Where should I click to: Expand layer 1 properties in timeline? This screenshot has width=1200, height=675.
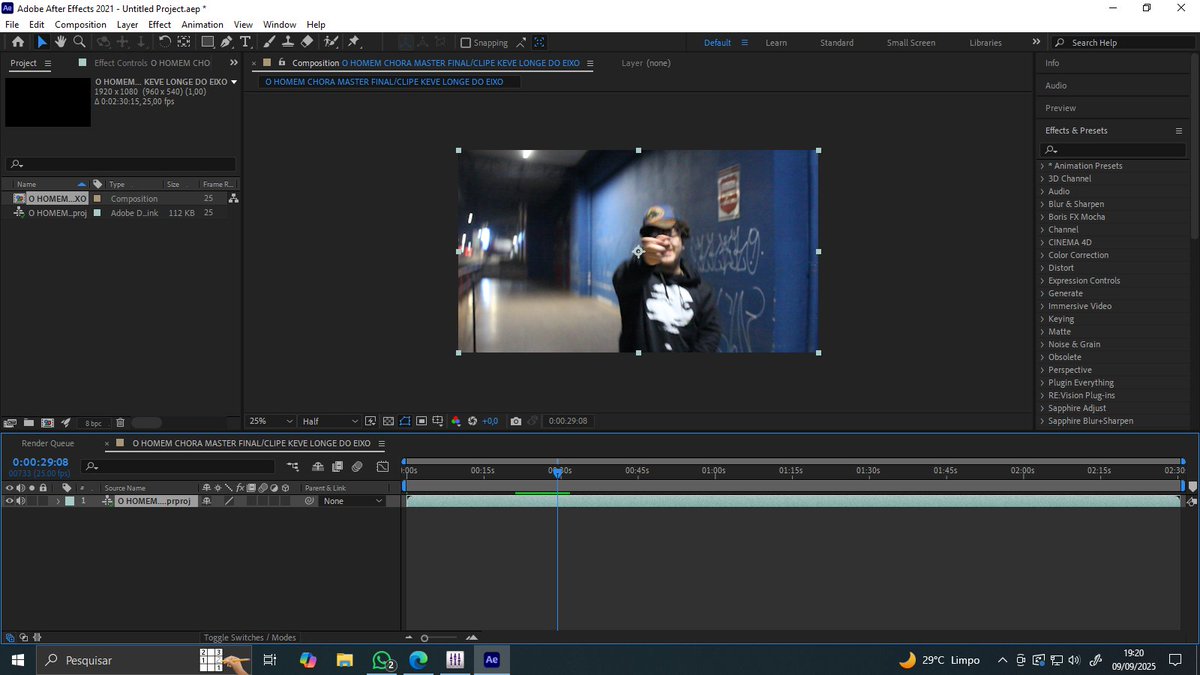click(58, 501)
